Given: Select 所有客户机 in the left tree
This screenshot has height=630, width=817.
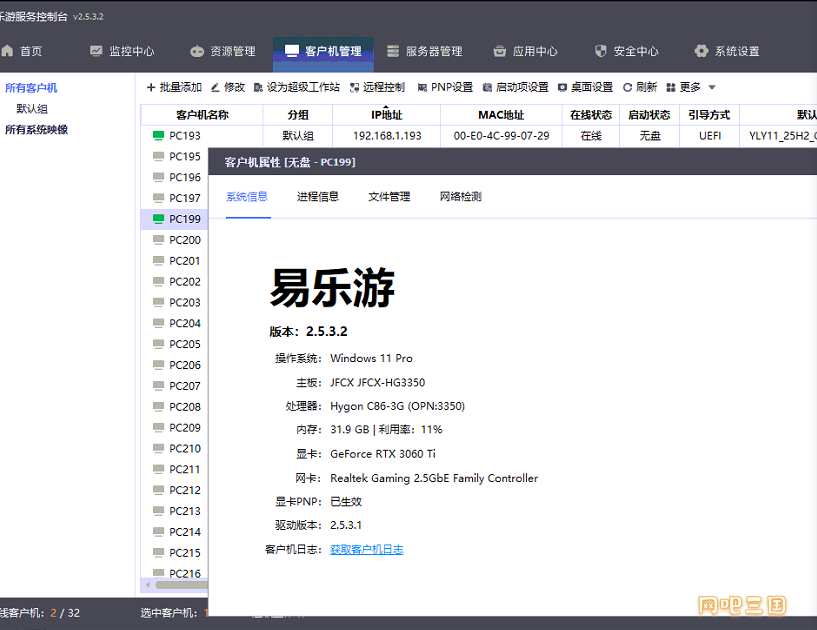Looking at the screenshot, I should pos(31,88).
